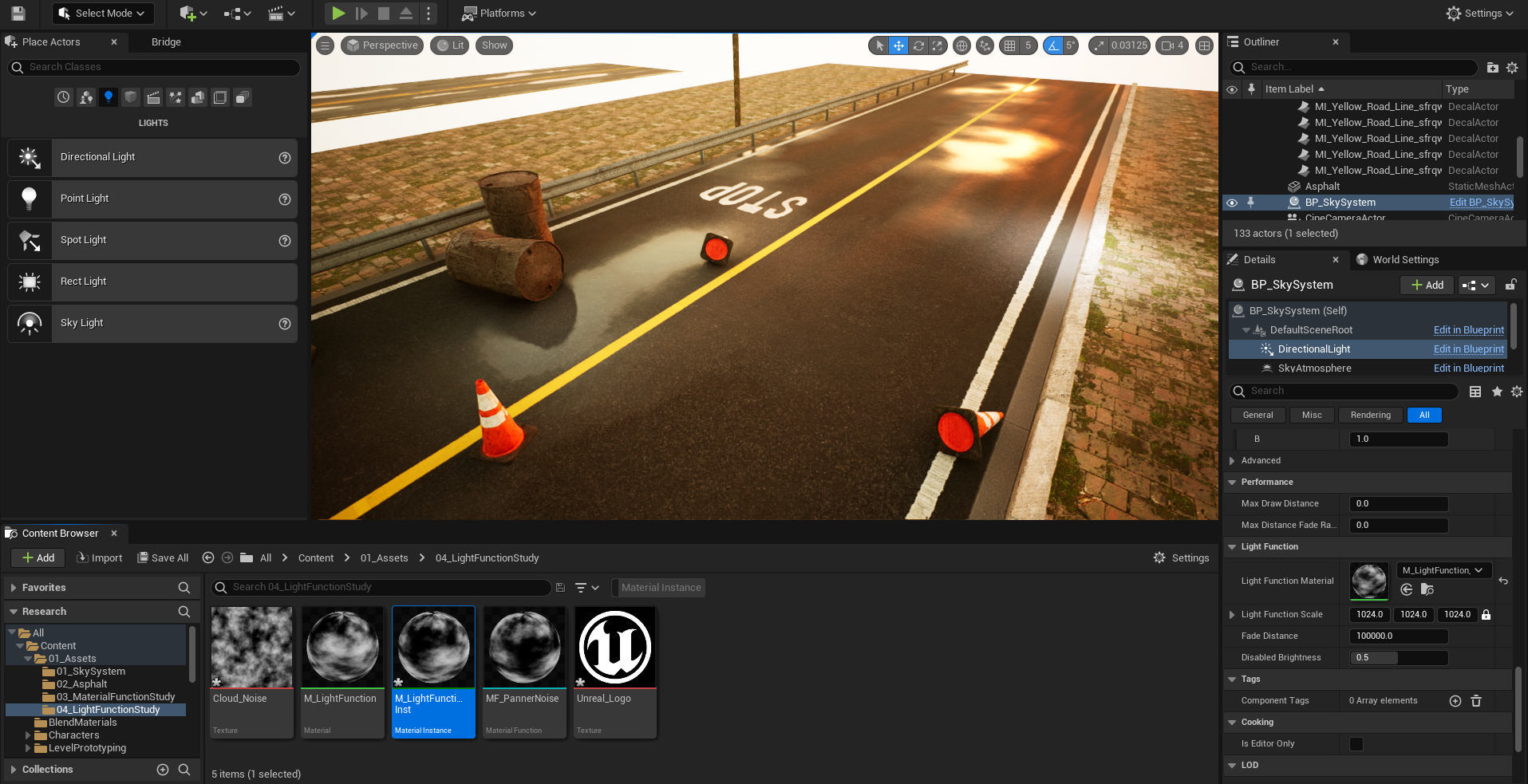Screen dimensions: 1528x784
Task: Expand the Advanced section in Details
Action: pyautogui.click(x=1233, y=461)
